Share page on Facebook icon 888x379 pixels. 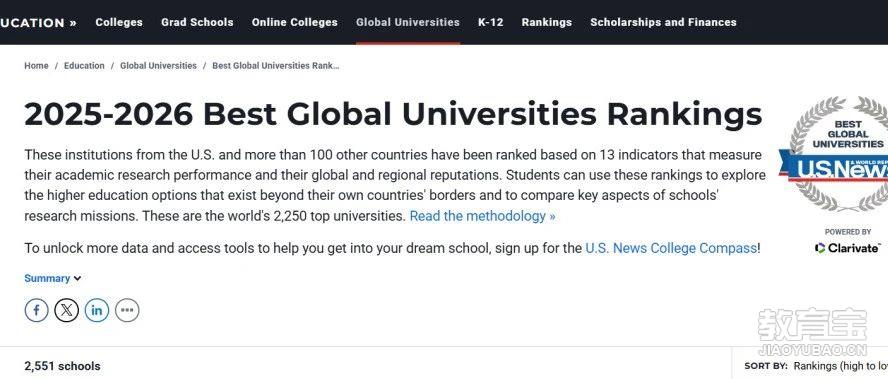[x=36, y=310]
